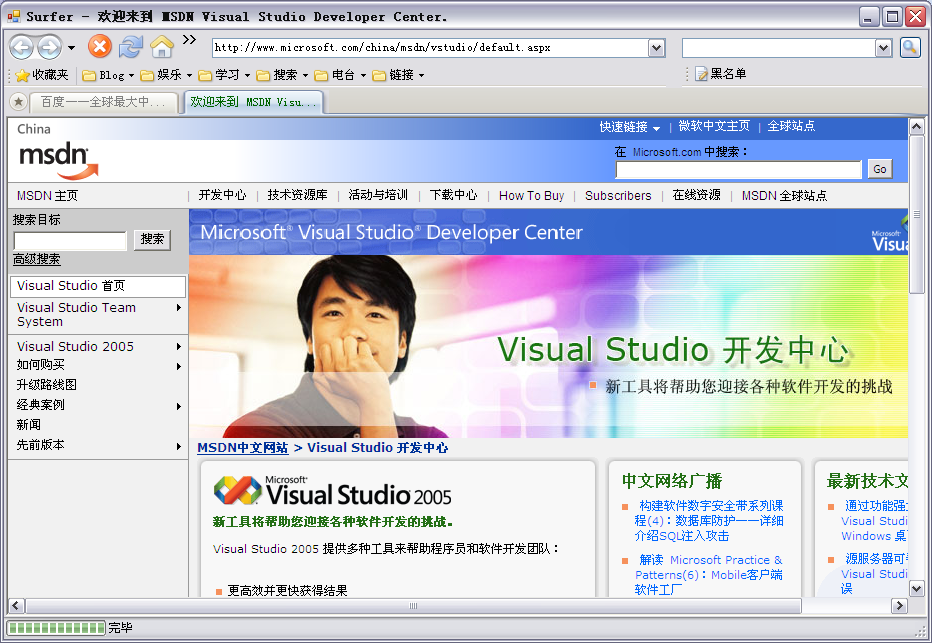Screen dimensions: 932x643
Task: Open the search box dropdown arrow
Action: [x=884, y=48]
